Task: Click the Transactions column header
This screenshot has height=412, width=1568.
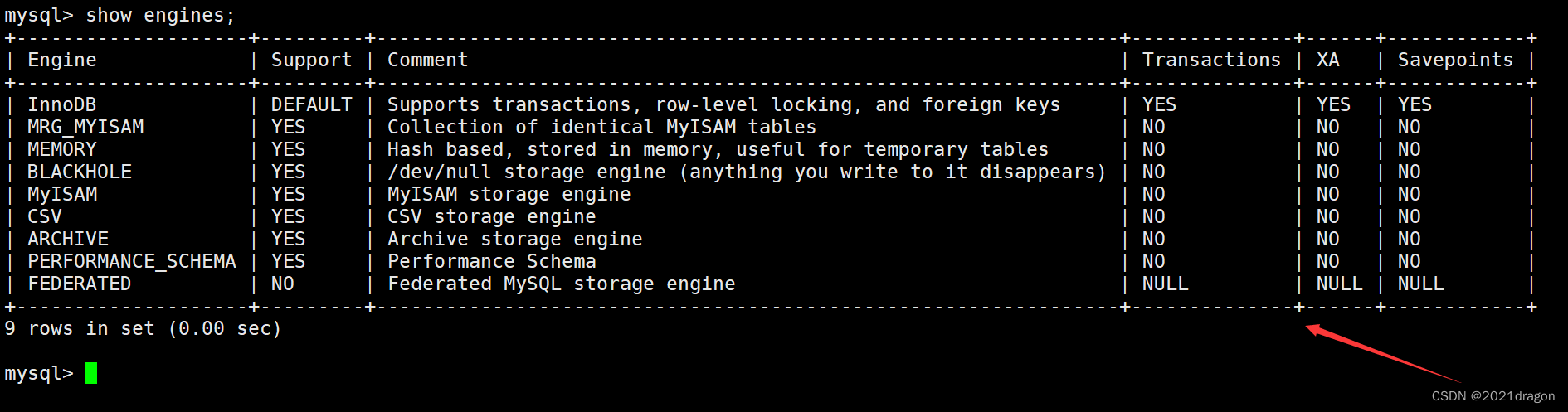Action: (1211, 61)
